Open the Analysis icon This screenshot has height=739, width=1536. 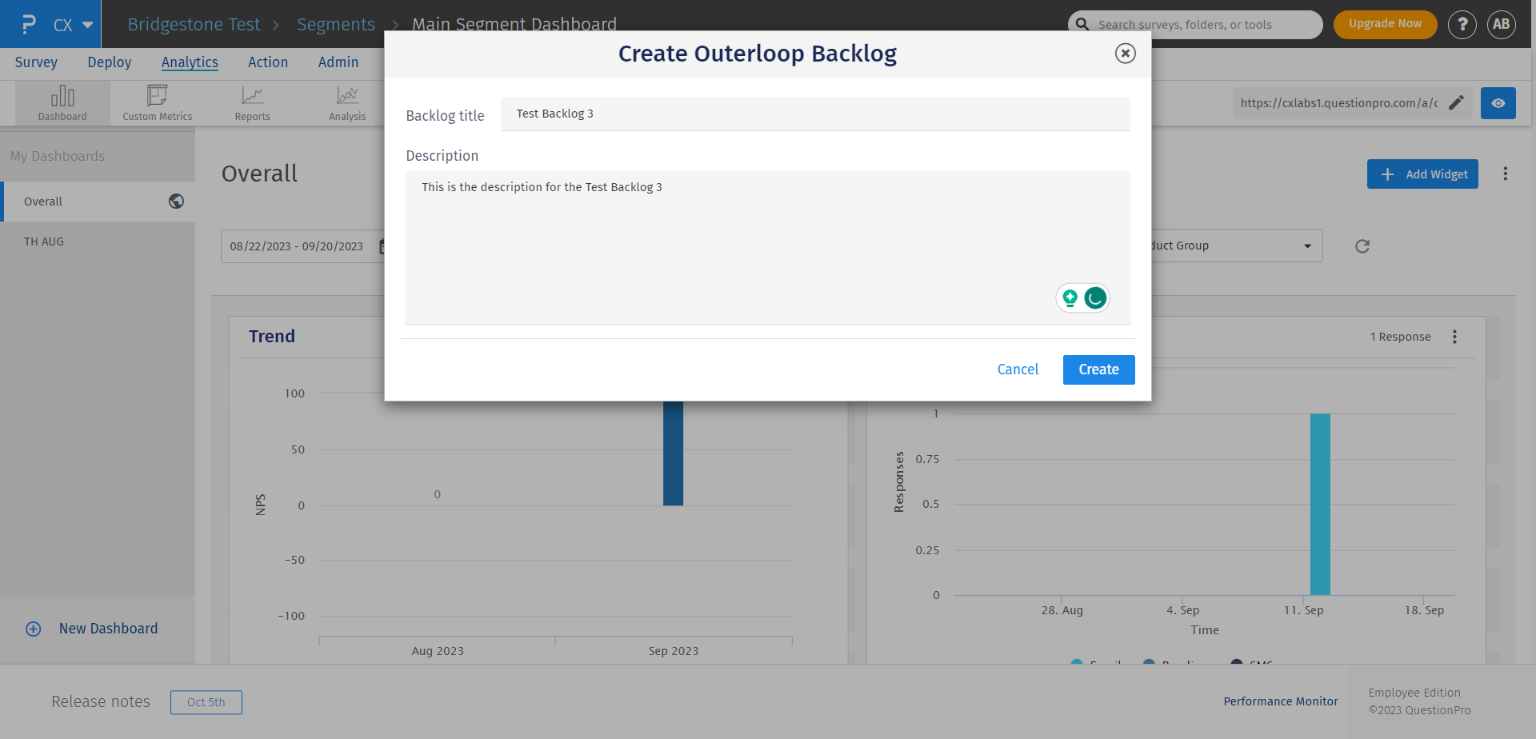pyautogui.click(x=347, y=97)
